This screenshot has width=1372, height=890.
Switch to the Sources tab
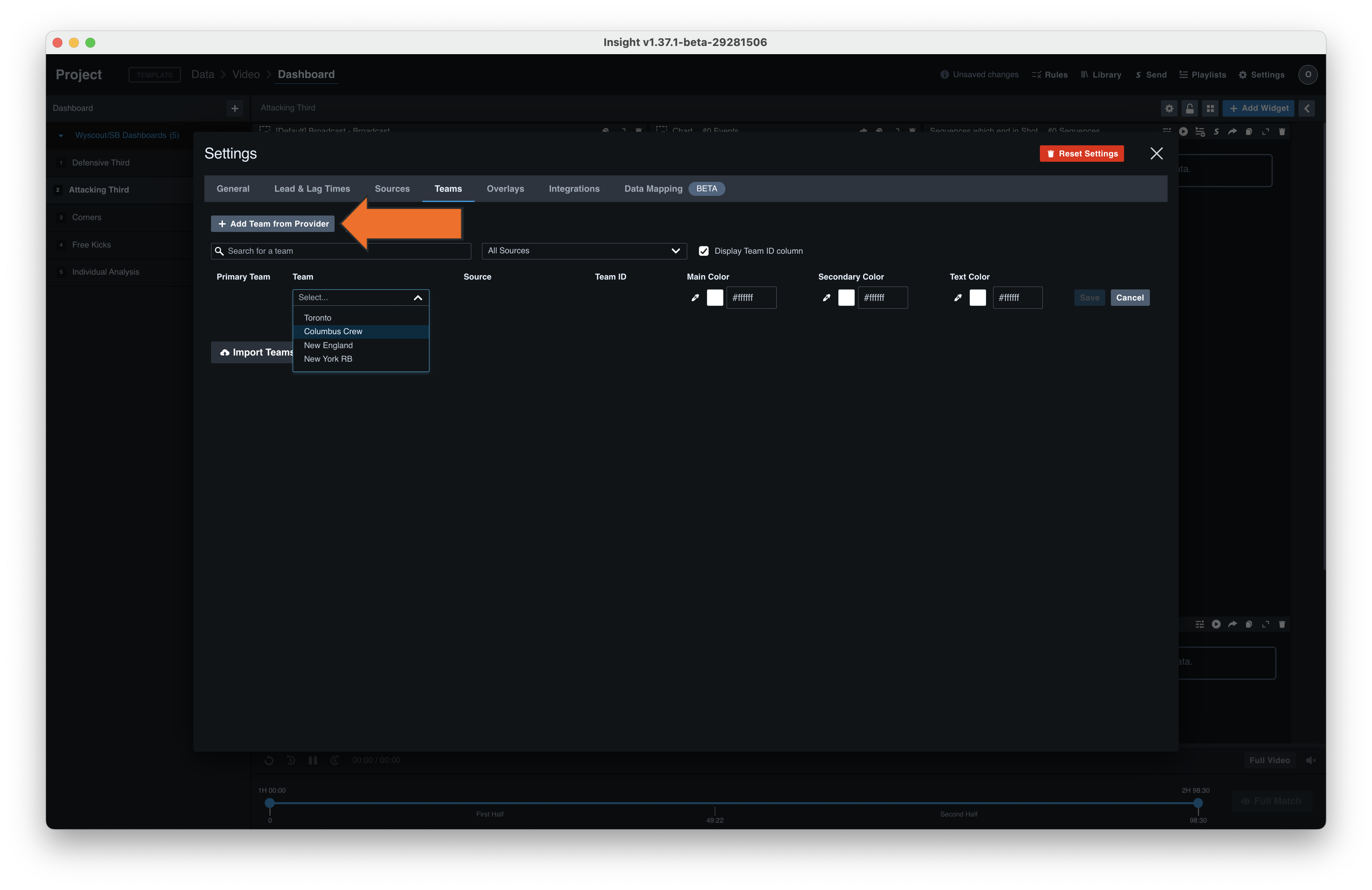(x=392, y=188)
